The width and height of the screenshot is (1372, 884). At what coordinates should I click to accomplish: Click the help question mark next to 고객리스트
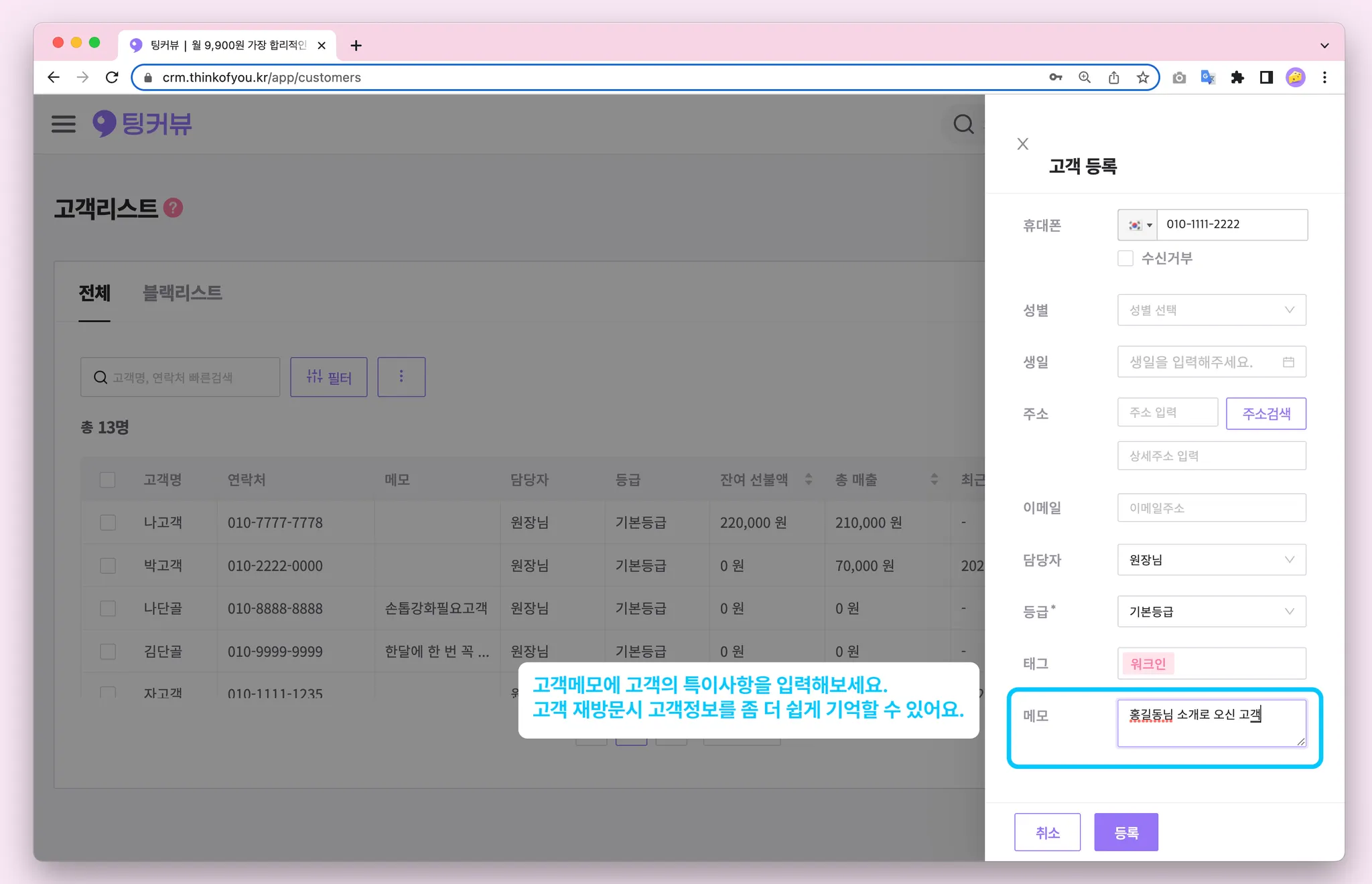tap(173, 208)
